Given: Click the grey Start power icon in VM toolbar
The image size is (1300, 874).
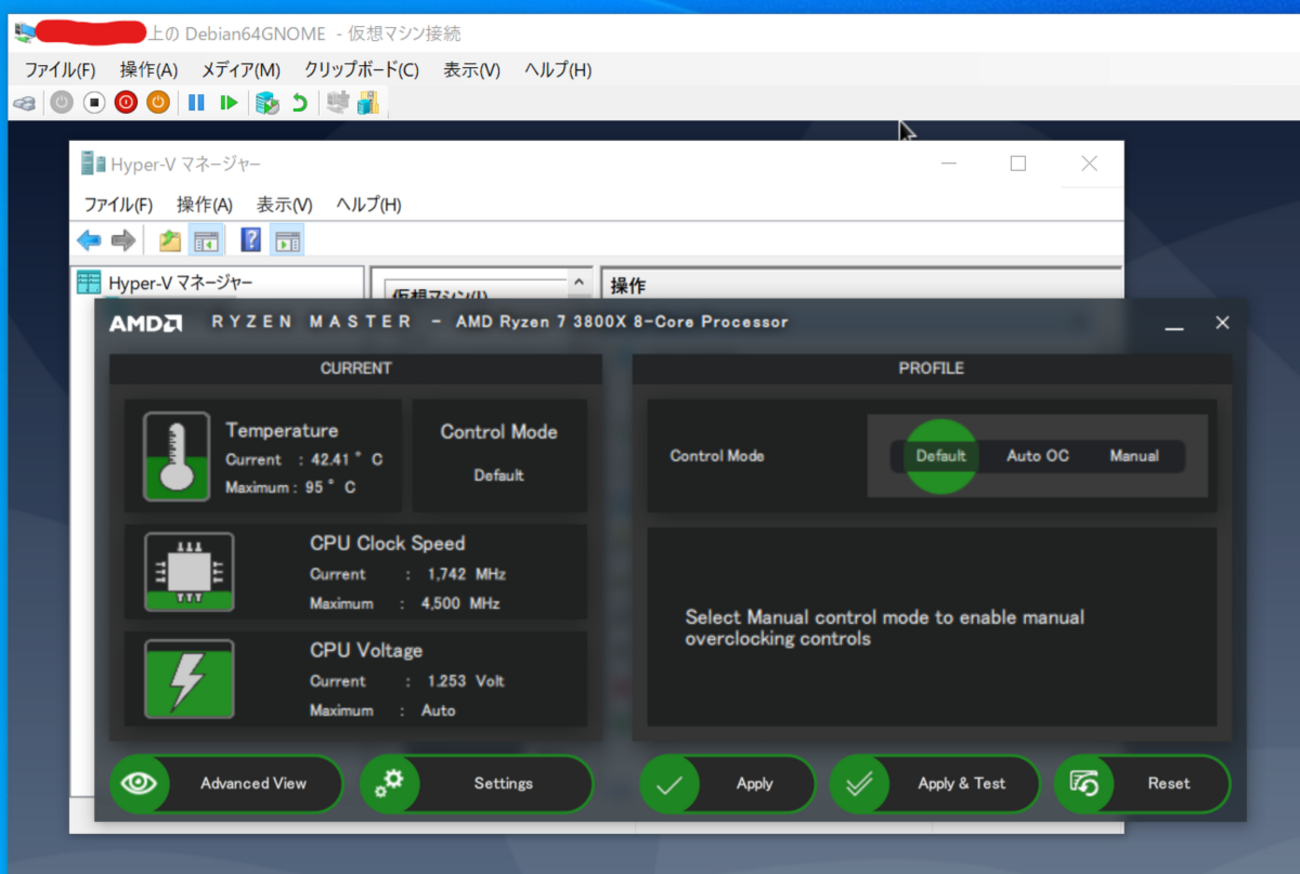Looking at the screenshot, I should [62, 102].
